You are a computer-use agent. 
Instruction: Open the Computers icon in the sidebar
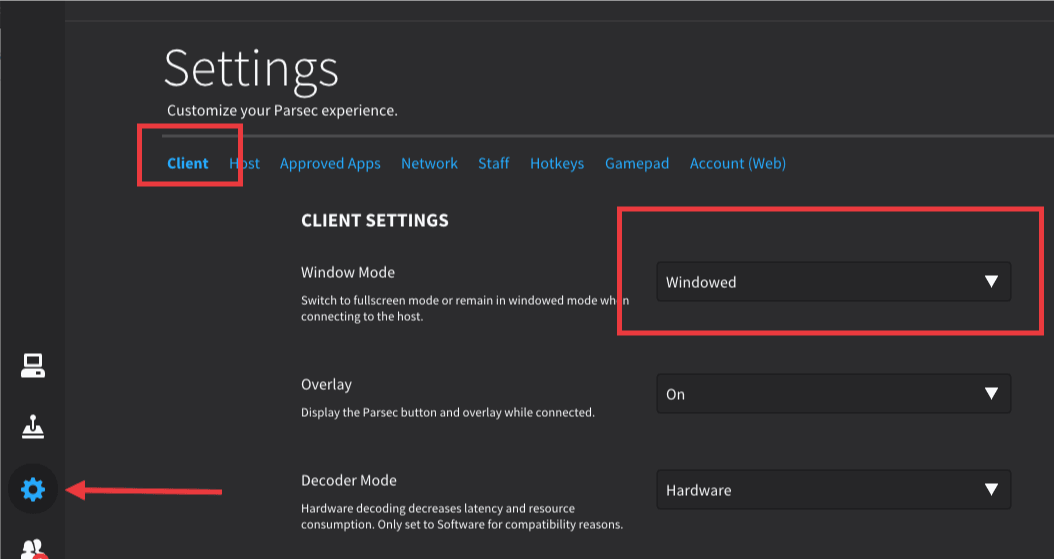pos(33,366)
